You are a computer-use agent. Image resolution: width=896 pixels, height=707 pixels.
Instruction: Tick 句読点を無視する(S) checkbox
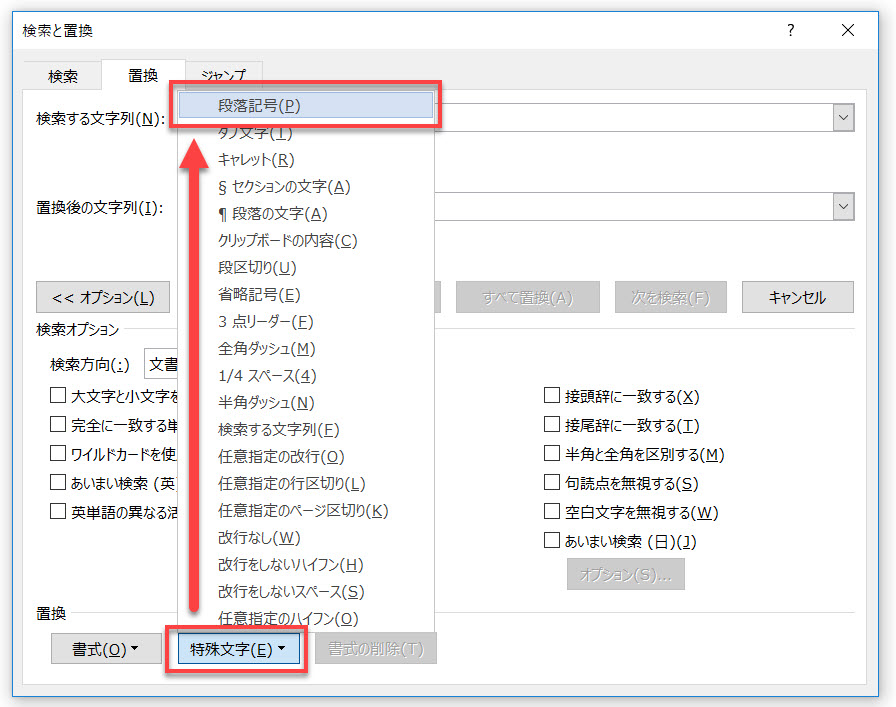pos(552,483)
